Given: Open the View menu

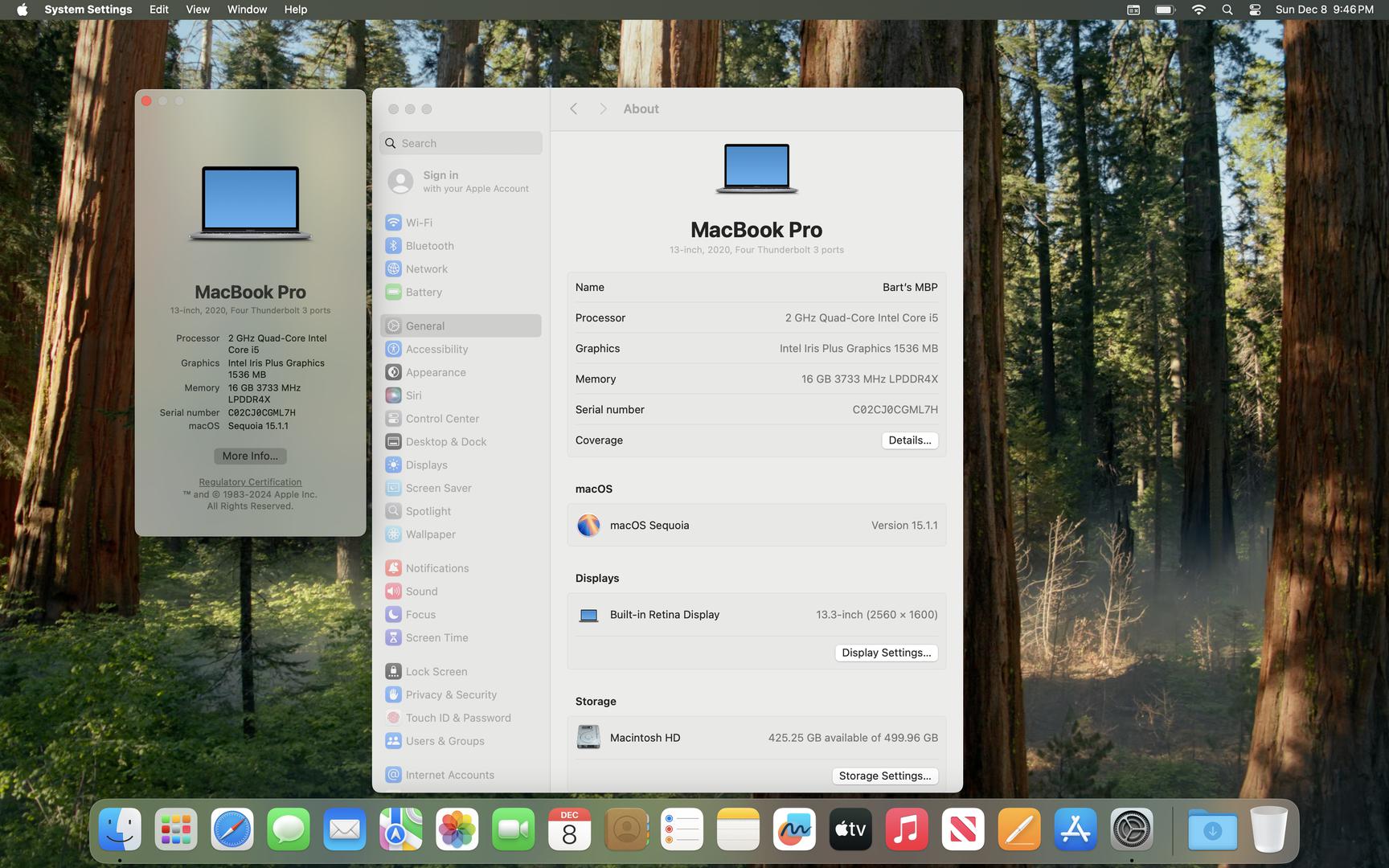Looking at the screenshot, I should [198, 10].
